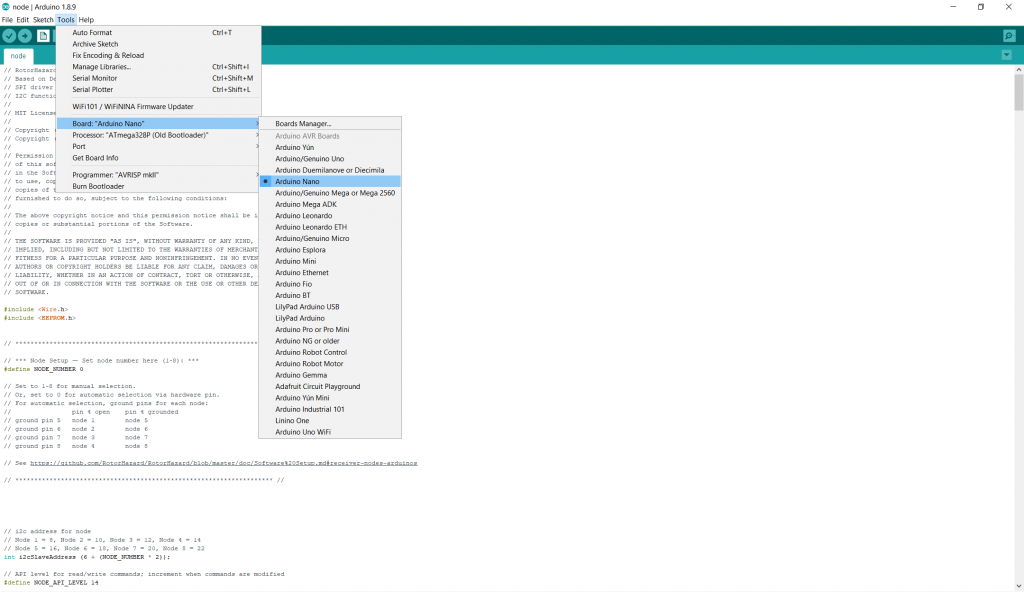Choose Arduino Robot Control board
Screen dimensions: 1024x592
[330, 352]
